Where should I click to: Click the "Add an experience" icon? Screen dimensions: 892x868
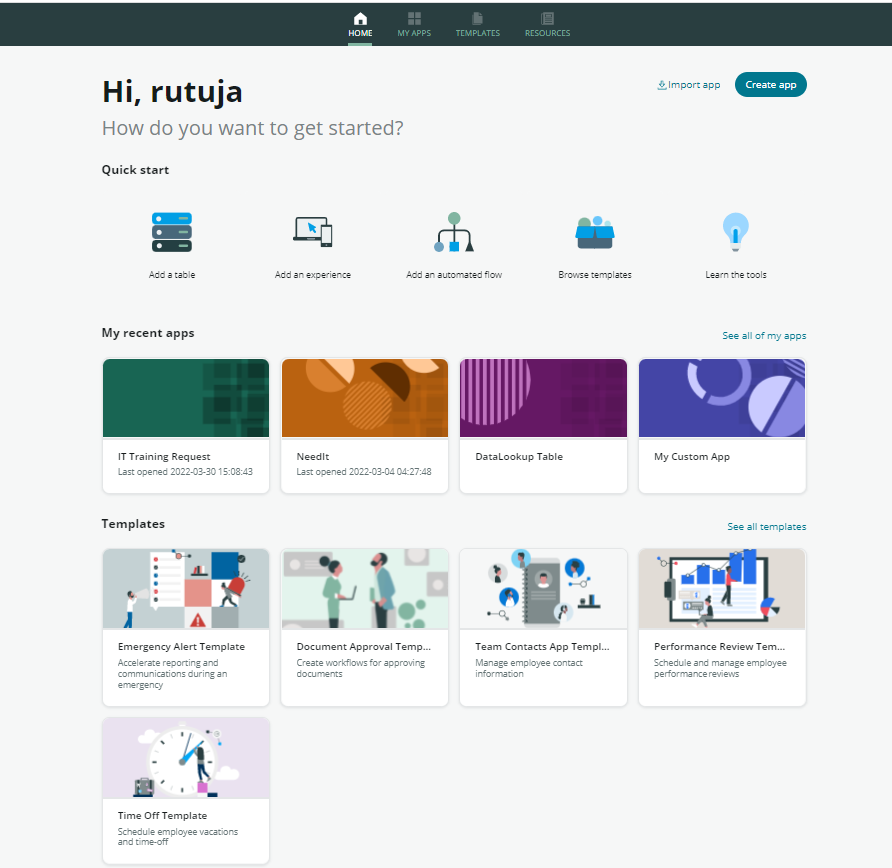tap(312, 240)
